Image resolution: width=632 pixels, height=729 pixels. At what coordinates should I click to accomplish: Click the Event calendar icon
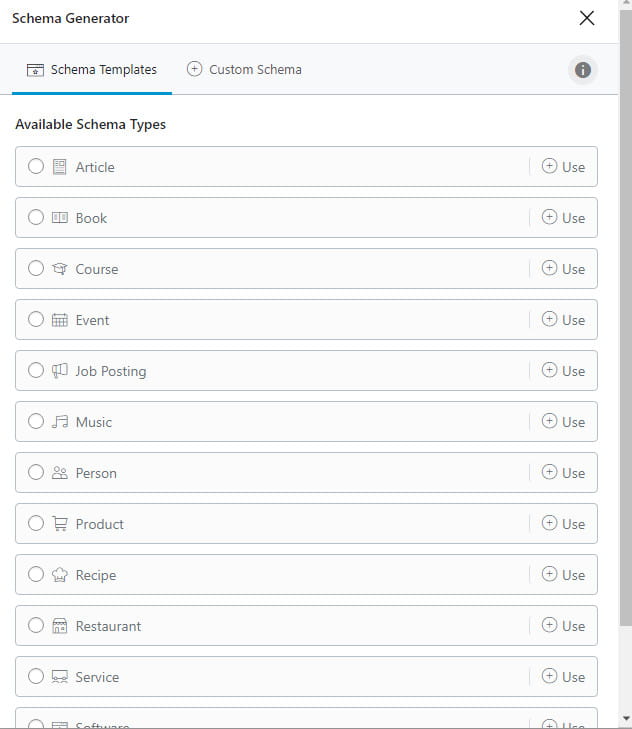(x=60, y=320)
